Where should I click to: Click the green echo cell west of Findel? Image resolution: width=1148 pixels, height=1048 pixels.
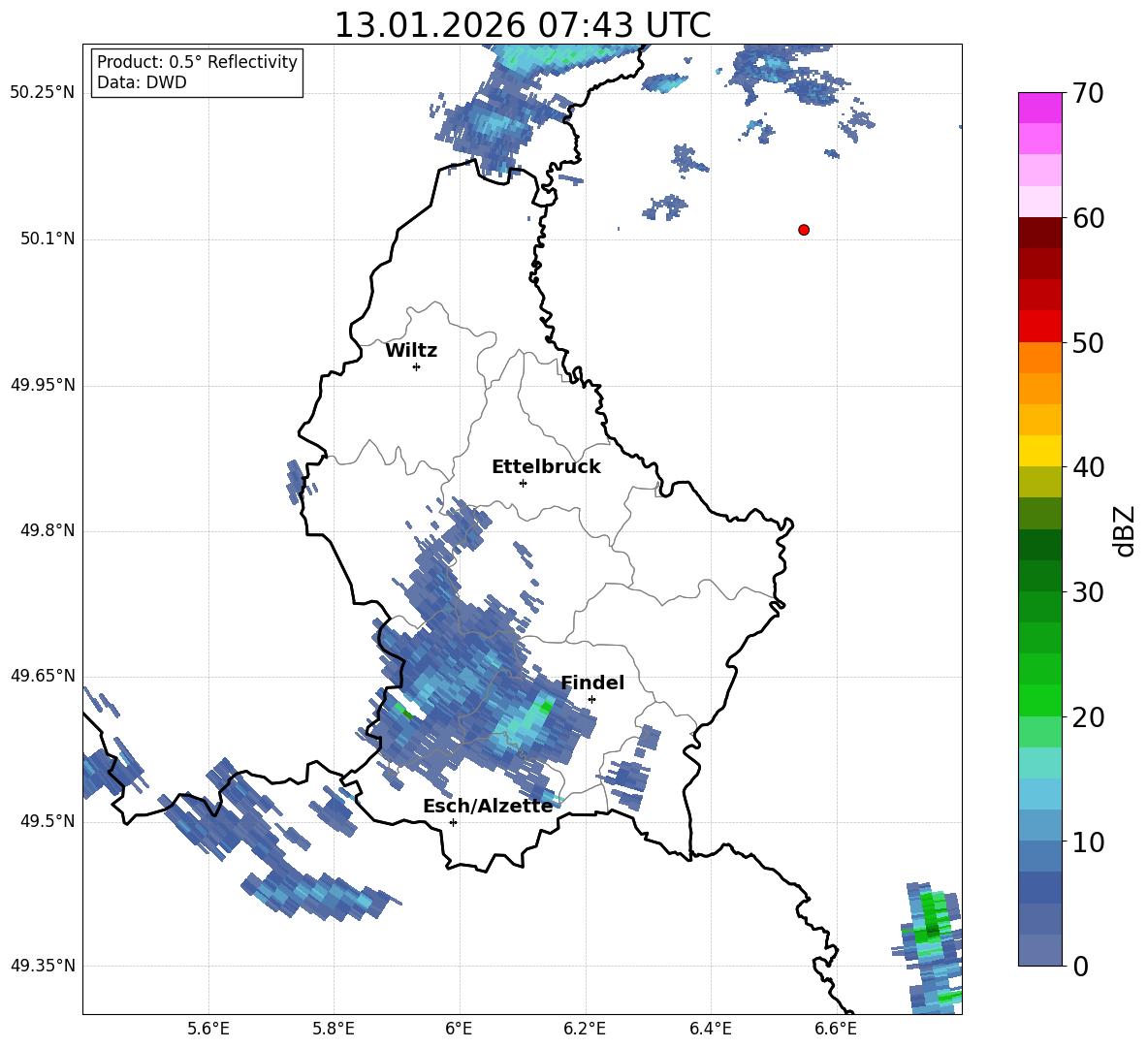[546, 706]
